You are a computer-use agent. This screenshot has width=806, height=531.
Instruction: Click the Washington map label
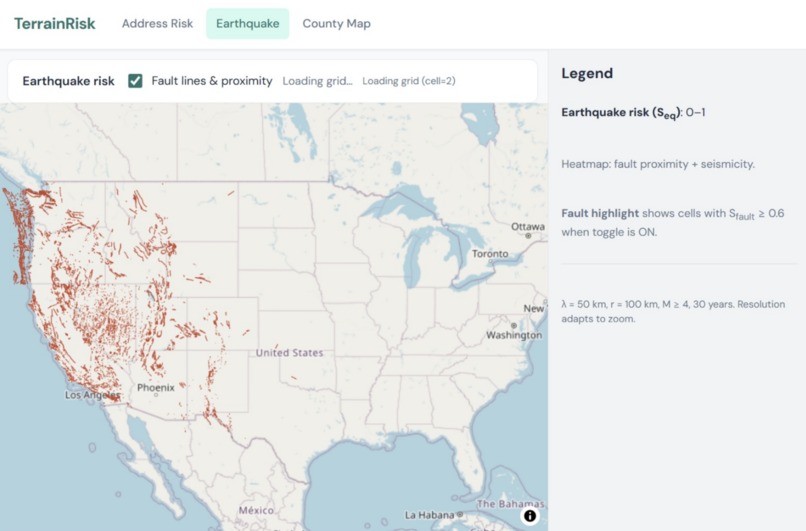coord(514,335)
